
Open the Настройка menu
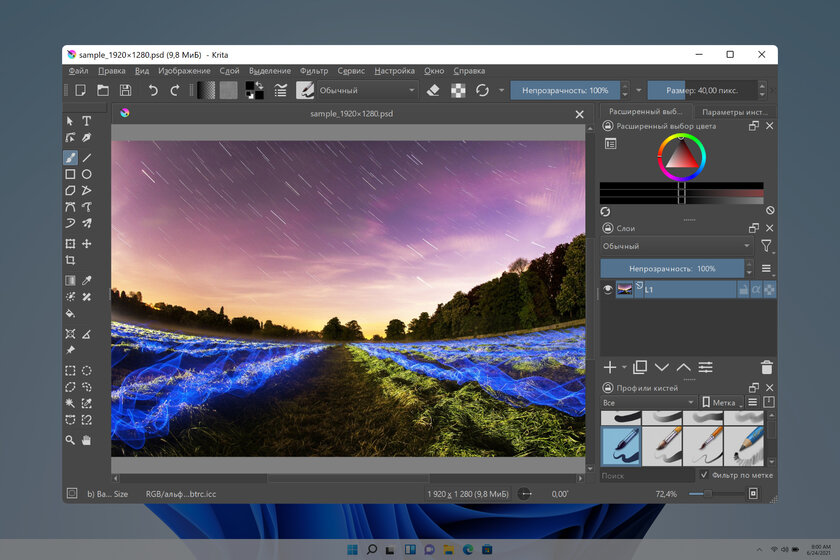(x=394, y=71)
